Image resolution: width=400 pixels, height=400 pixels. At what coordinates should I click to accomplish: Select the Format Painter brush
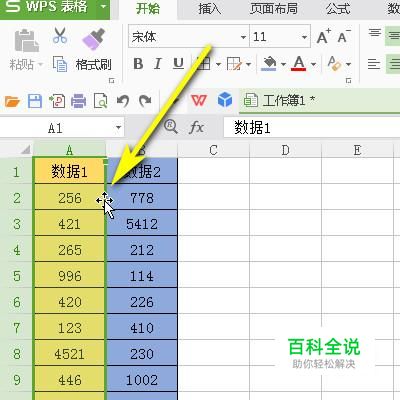pos(94,39)
